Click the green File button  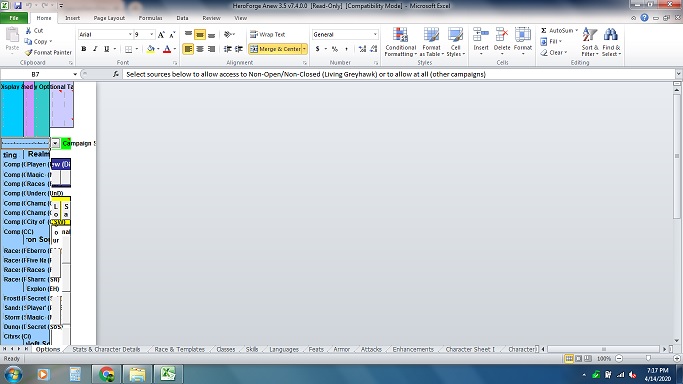[14, 18]
